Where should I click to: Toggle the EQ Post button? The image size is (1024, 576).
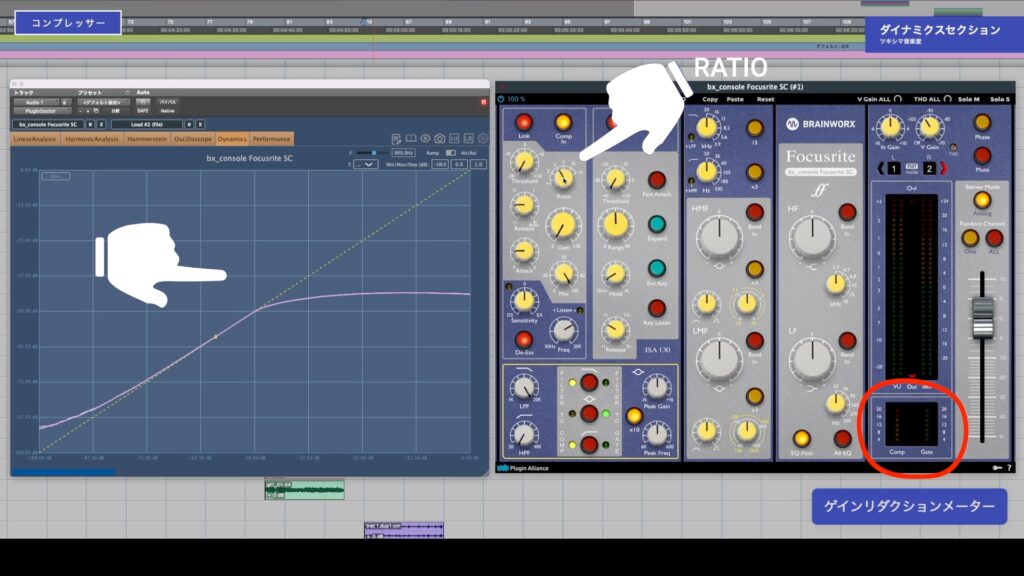801,438
